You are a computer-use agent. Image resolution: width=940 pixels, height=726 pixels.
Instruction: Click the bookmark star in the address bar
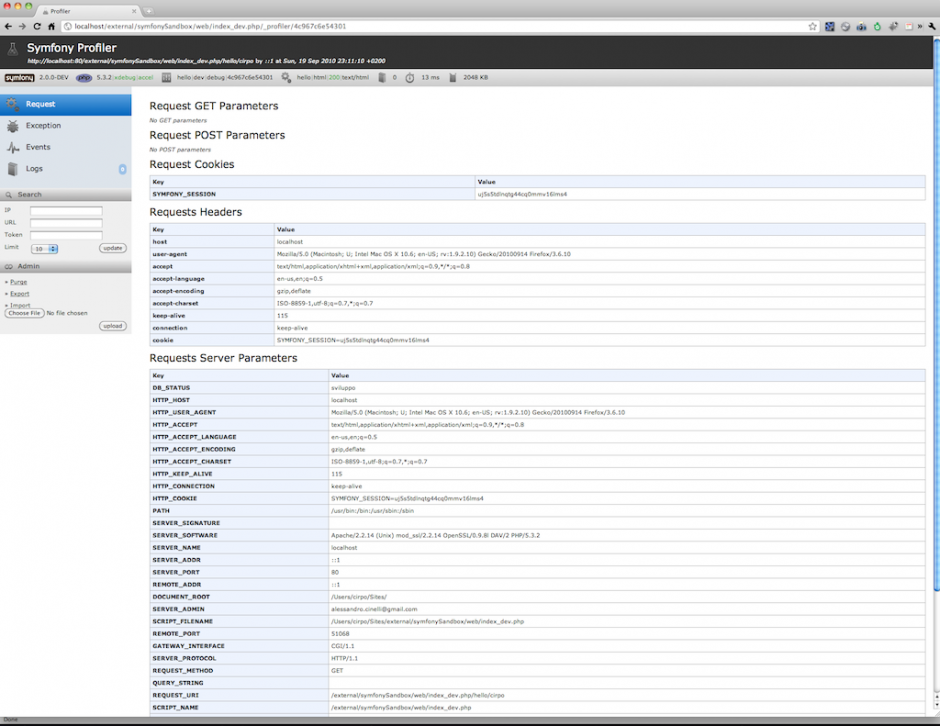(x=813, y=26)
